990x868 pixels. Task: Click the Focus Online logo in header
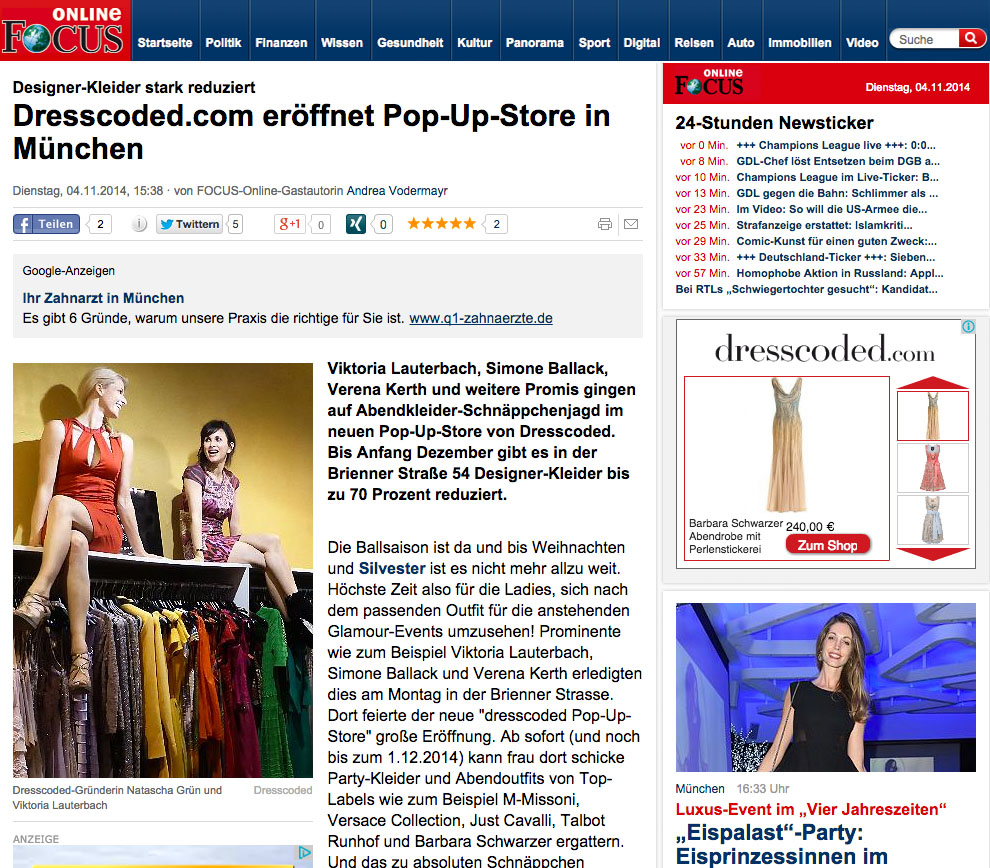pos(63,30)
